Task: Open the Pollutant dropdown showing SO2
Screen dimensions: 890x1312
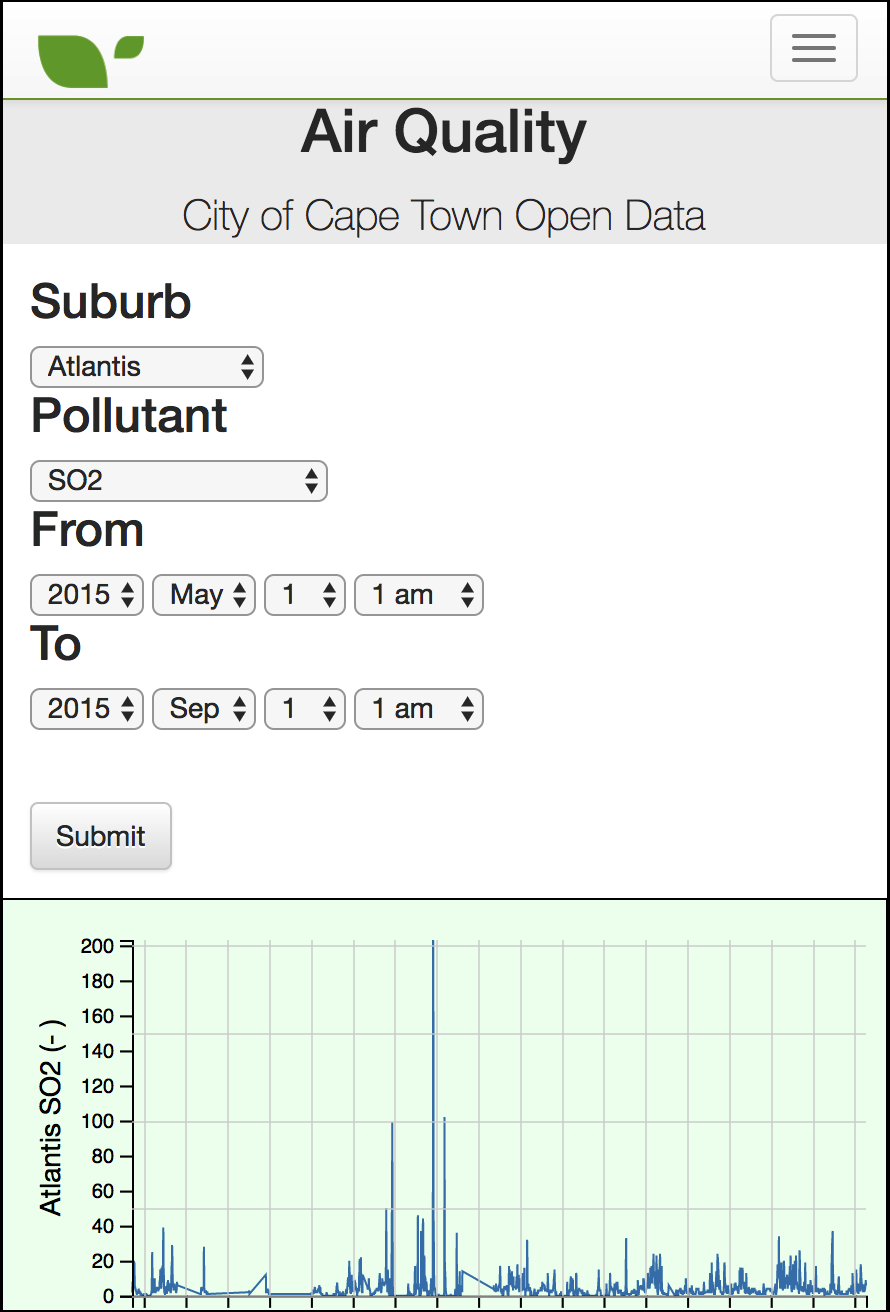Action: tap(179, 481)
